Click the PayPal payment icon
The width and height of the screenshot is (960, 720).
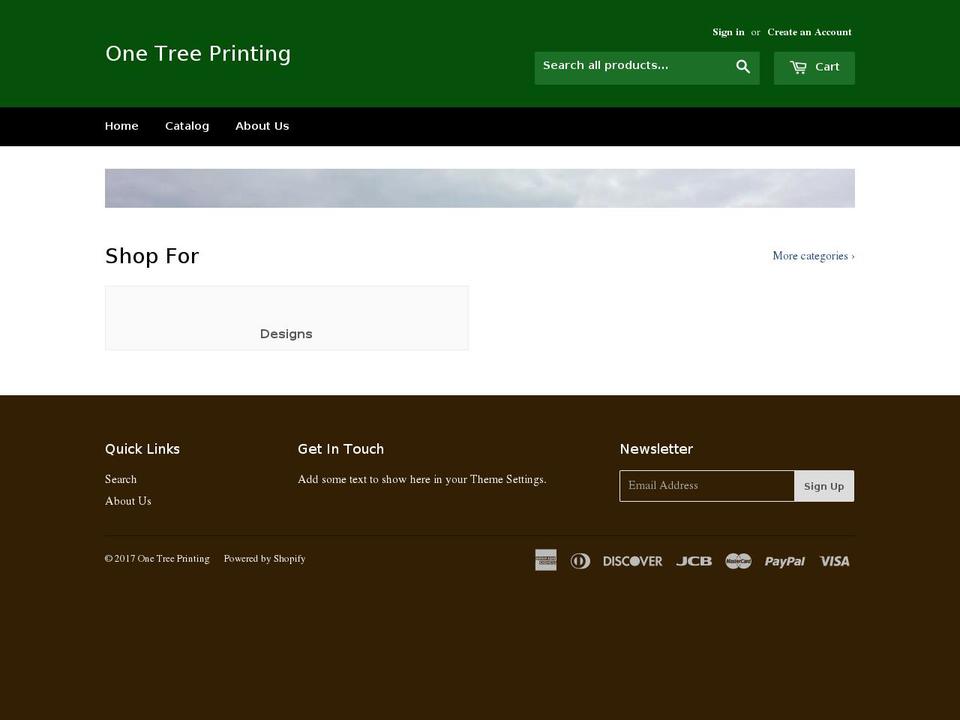click(784, 560)
